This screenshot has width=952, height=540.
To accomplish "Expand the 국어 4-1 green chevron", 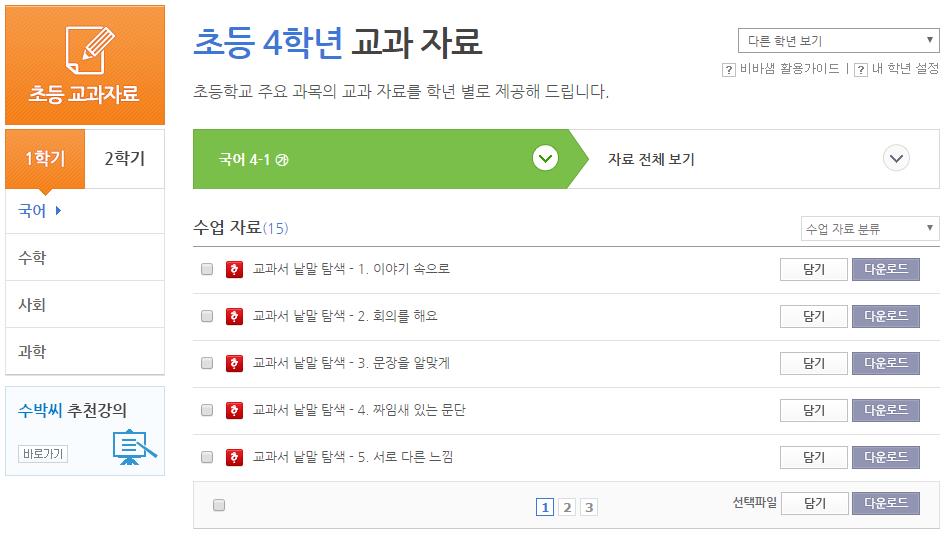I will [545, 159].
